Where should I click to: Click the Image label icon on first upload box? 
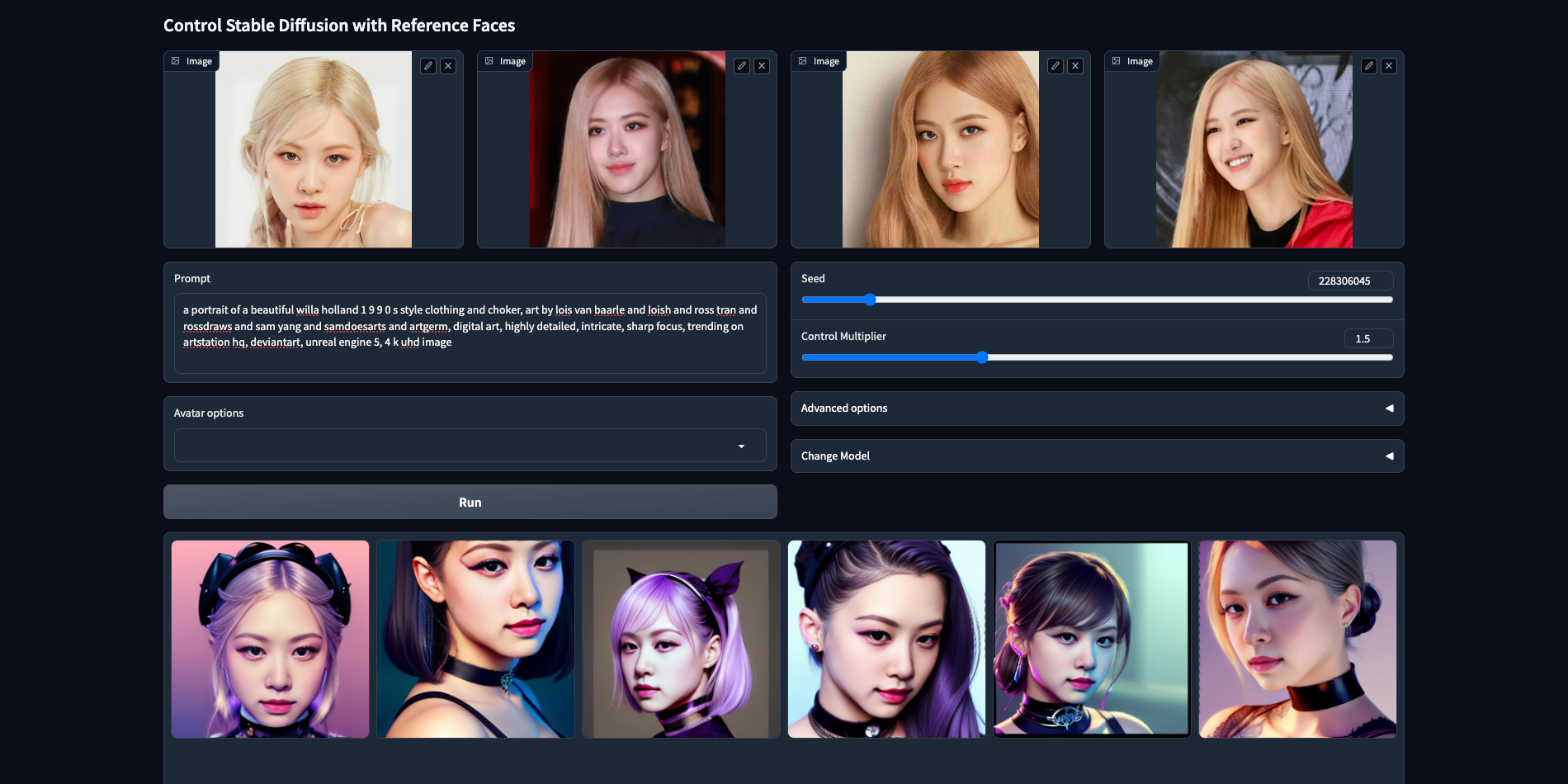click(176, 61)
